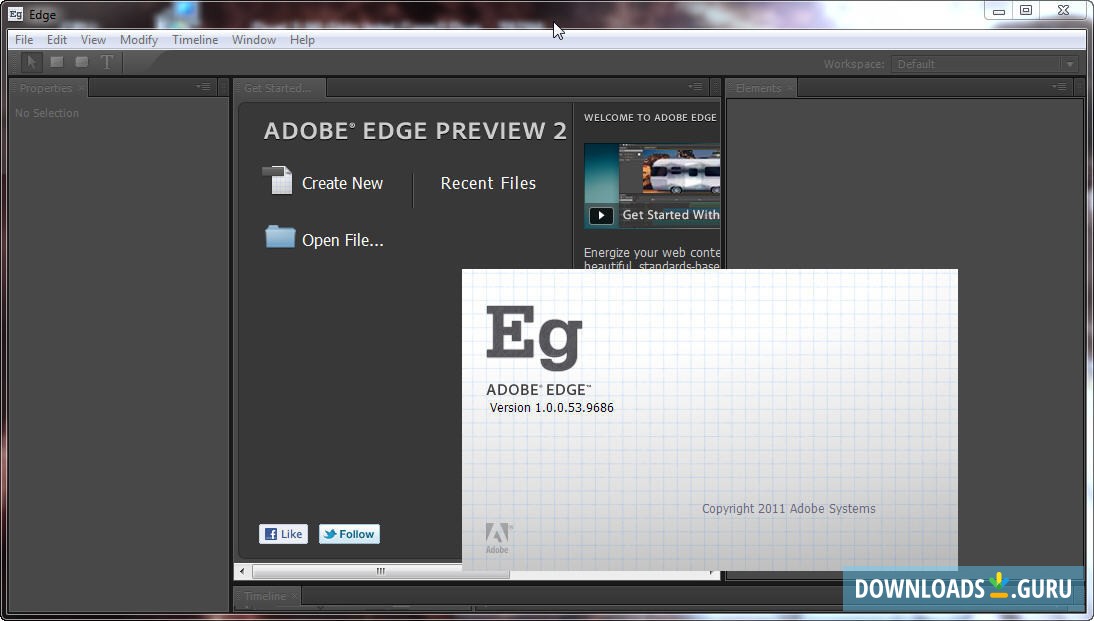The height and width of the screenshot is (621, 1094).
Task: Open the Get Started panel options menu
Action: point(695,87)
